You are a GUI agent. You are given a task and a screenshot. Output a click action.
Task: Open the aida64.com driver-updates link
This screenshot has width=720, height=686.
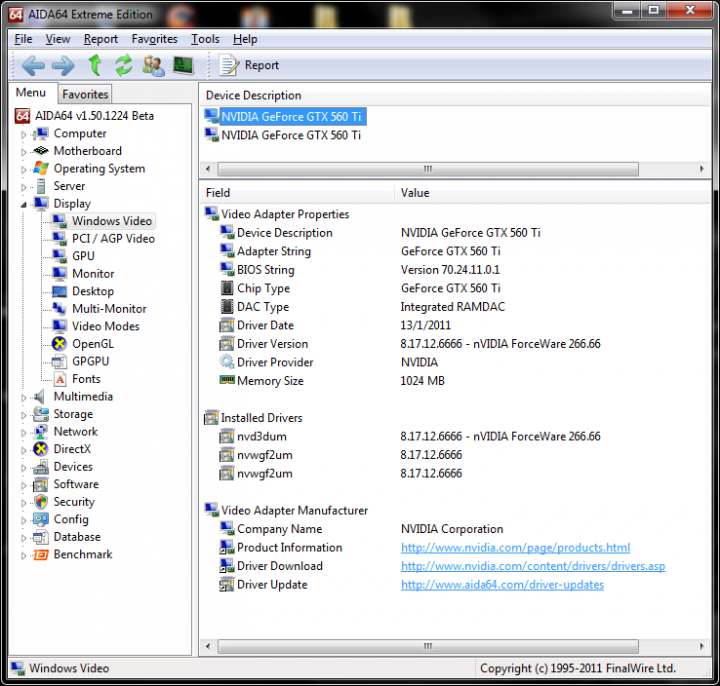(x=502, y=585)
